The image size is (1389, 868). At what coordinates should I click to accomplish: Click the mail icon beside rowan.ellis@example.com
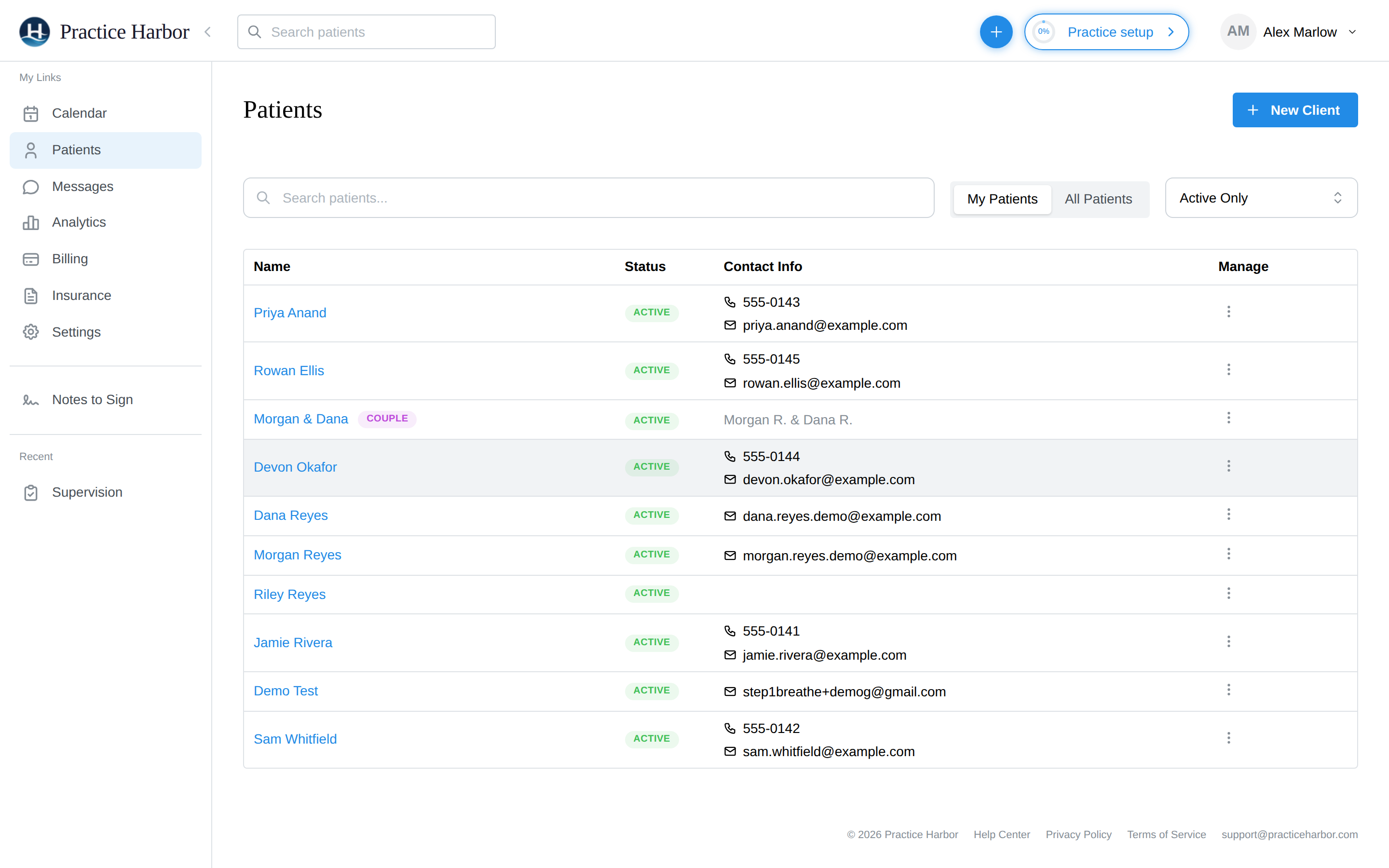[730, 383]
